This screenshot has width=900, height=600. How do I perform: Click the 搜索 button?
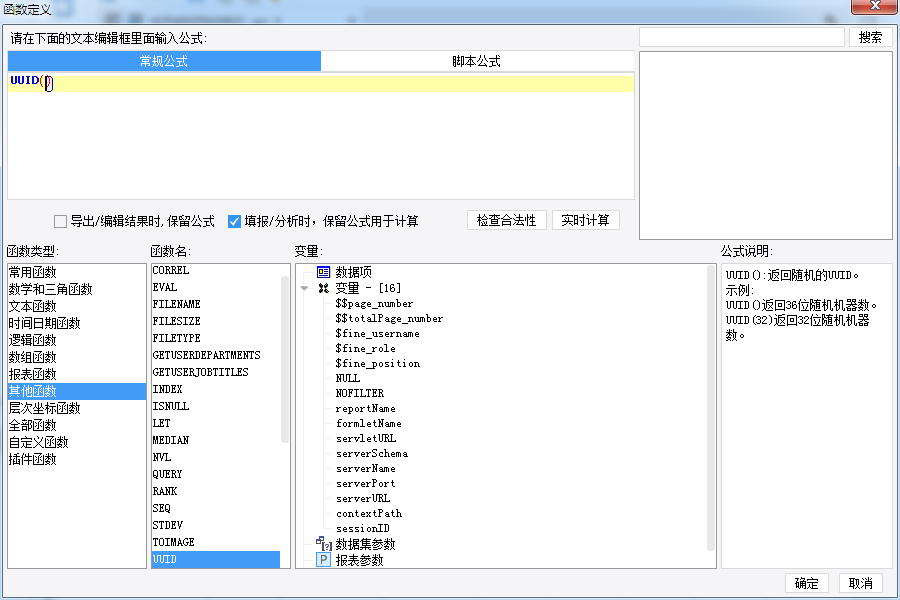pos(870,37)
